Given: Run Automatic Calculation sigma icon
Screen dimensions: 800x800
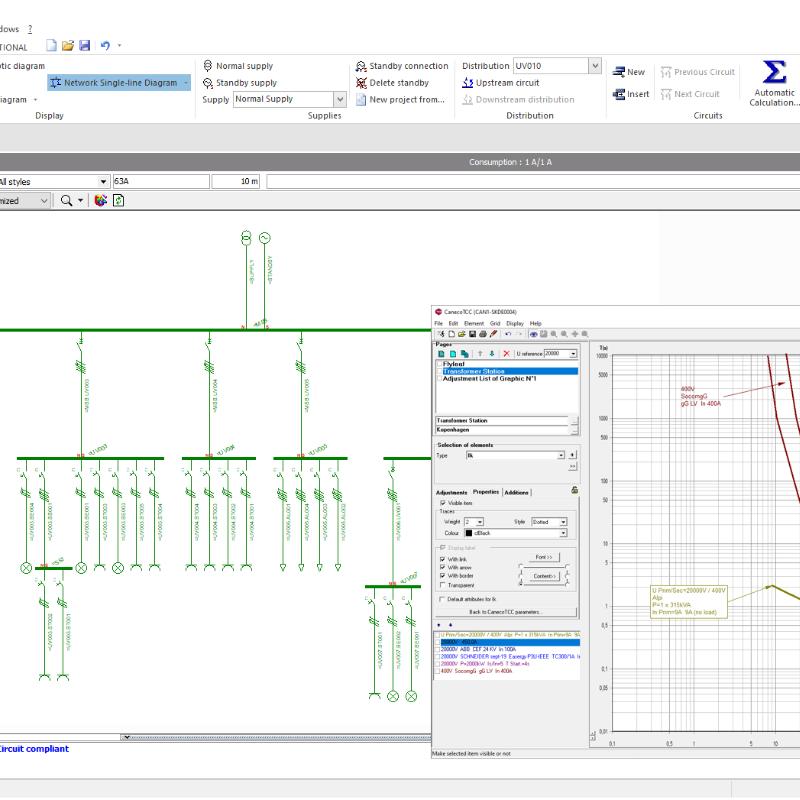Looking at the screenshot, I should [773, 71].
